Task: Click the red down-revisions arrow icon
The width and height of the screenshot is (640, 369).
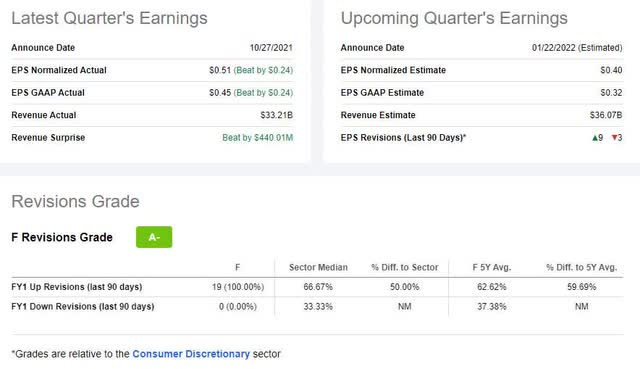Action: (x=614, y=138)
